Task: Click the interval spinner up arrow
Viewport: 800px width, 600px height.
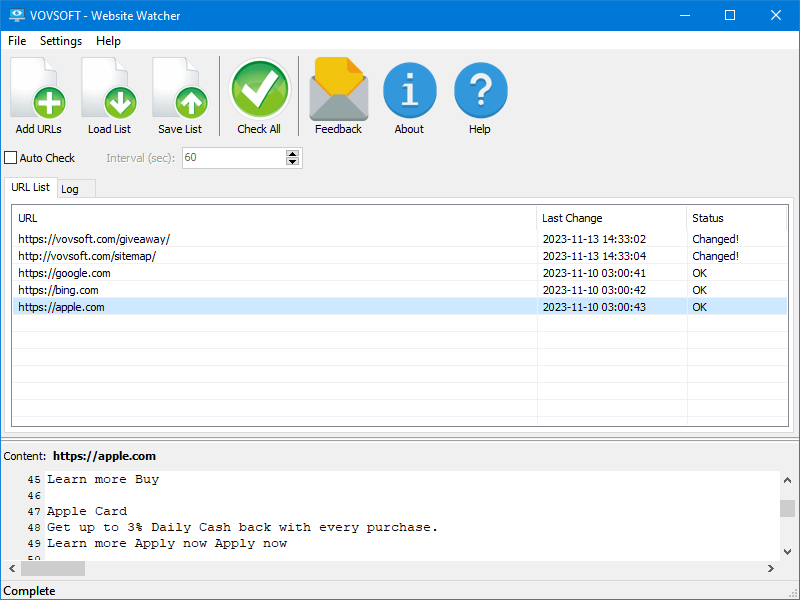Action: pyautogui.click(x=291, y=153)
